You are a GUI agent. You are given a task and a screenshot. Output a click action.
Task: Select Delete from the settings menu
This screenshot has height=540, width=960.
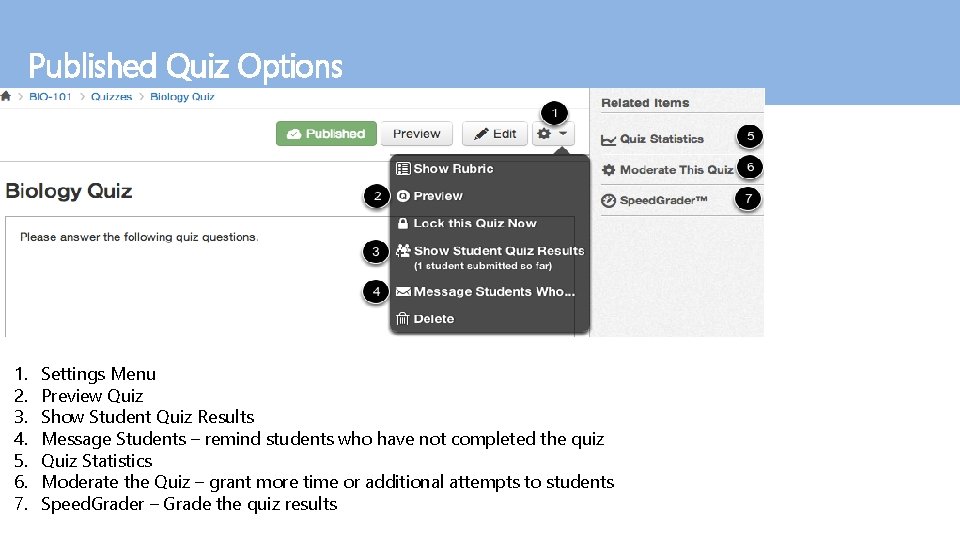[433, 319]
